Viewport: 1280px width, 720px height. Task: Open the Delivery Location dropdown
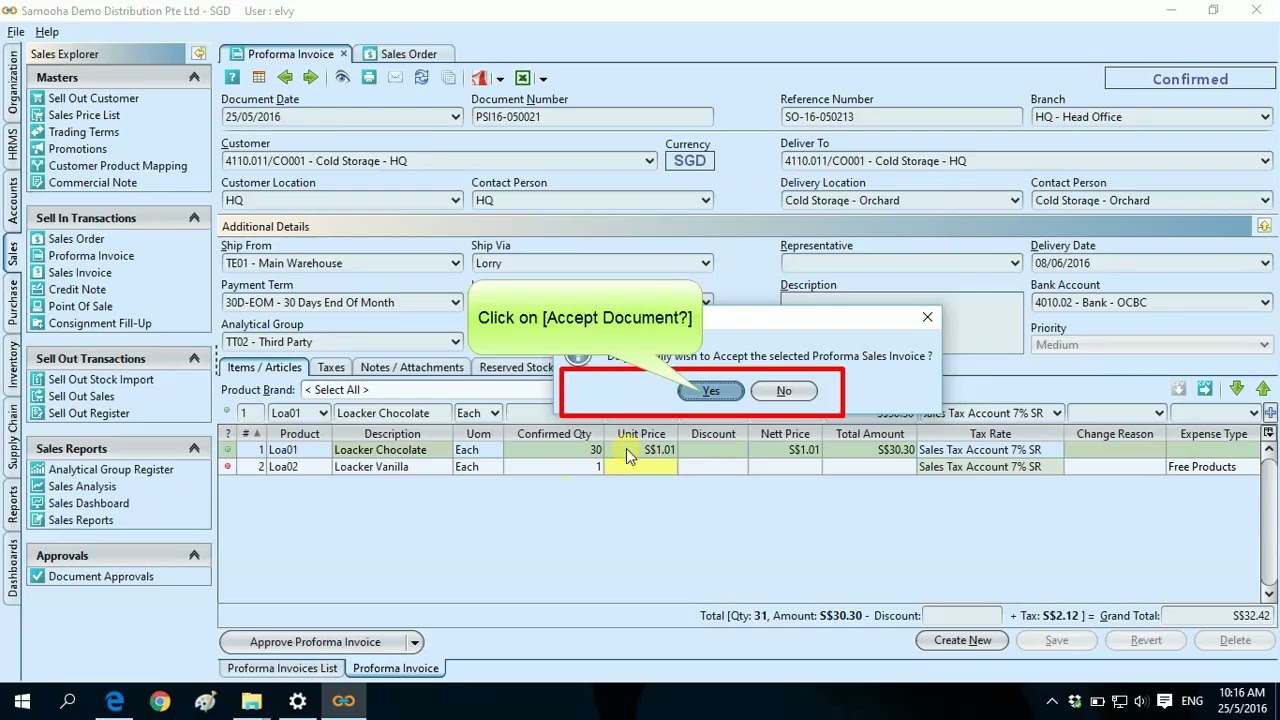point(1015,200)
